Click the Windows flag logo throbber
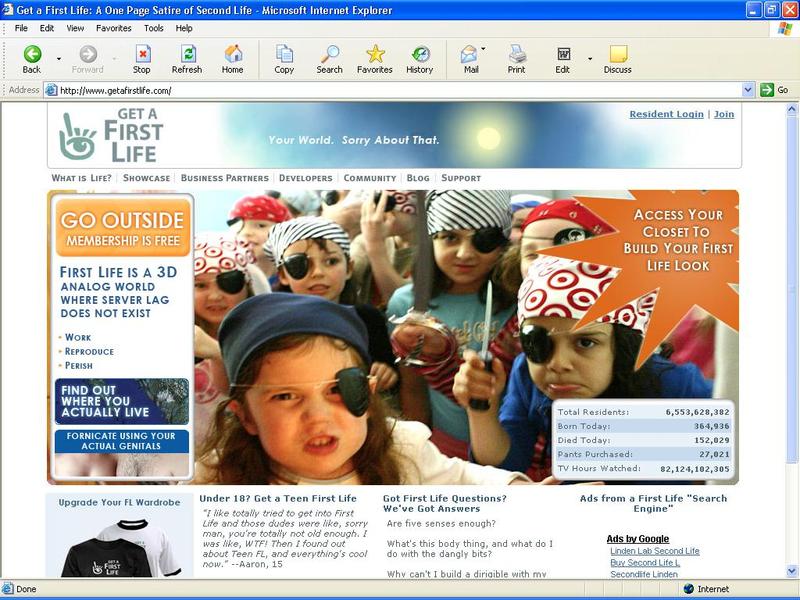 [x=785, y=29]
